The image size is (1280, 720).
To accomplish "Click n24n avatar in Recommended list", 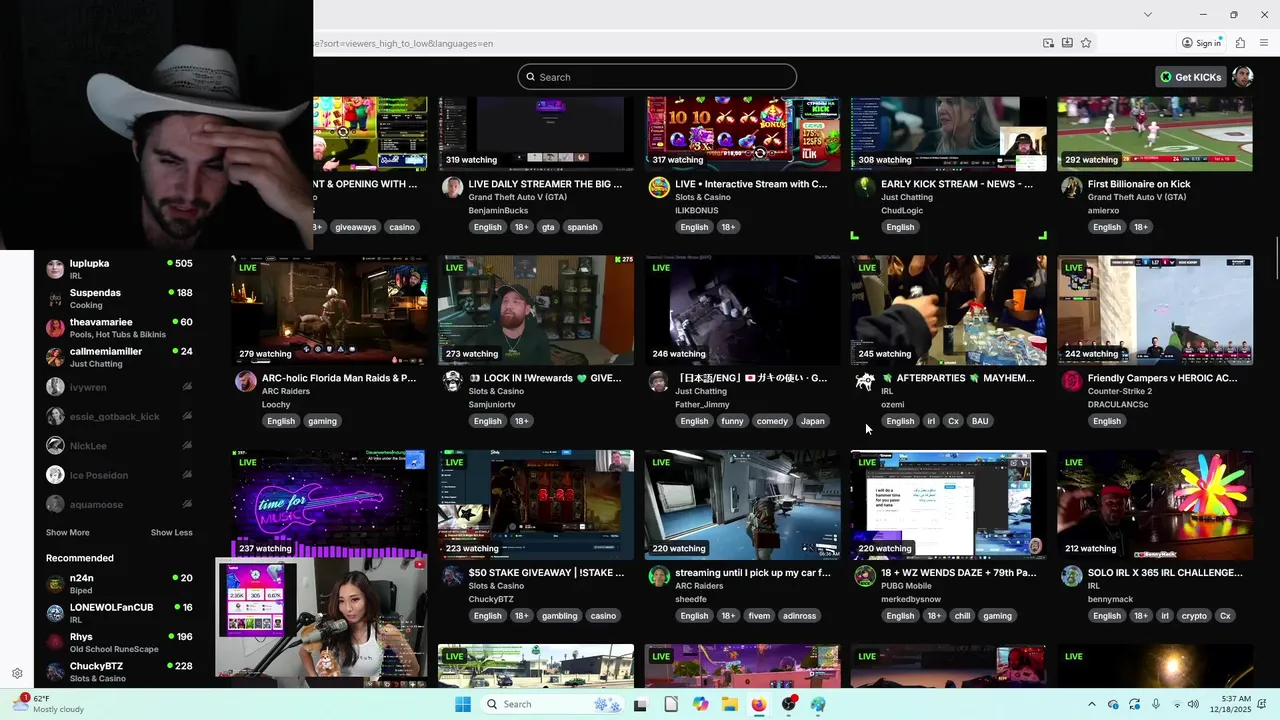I will 55,583.
